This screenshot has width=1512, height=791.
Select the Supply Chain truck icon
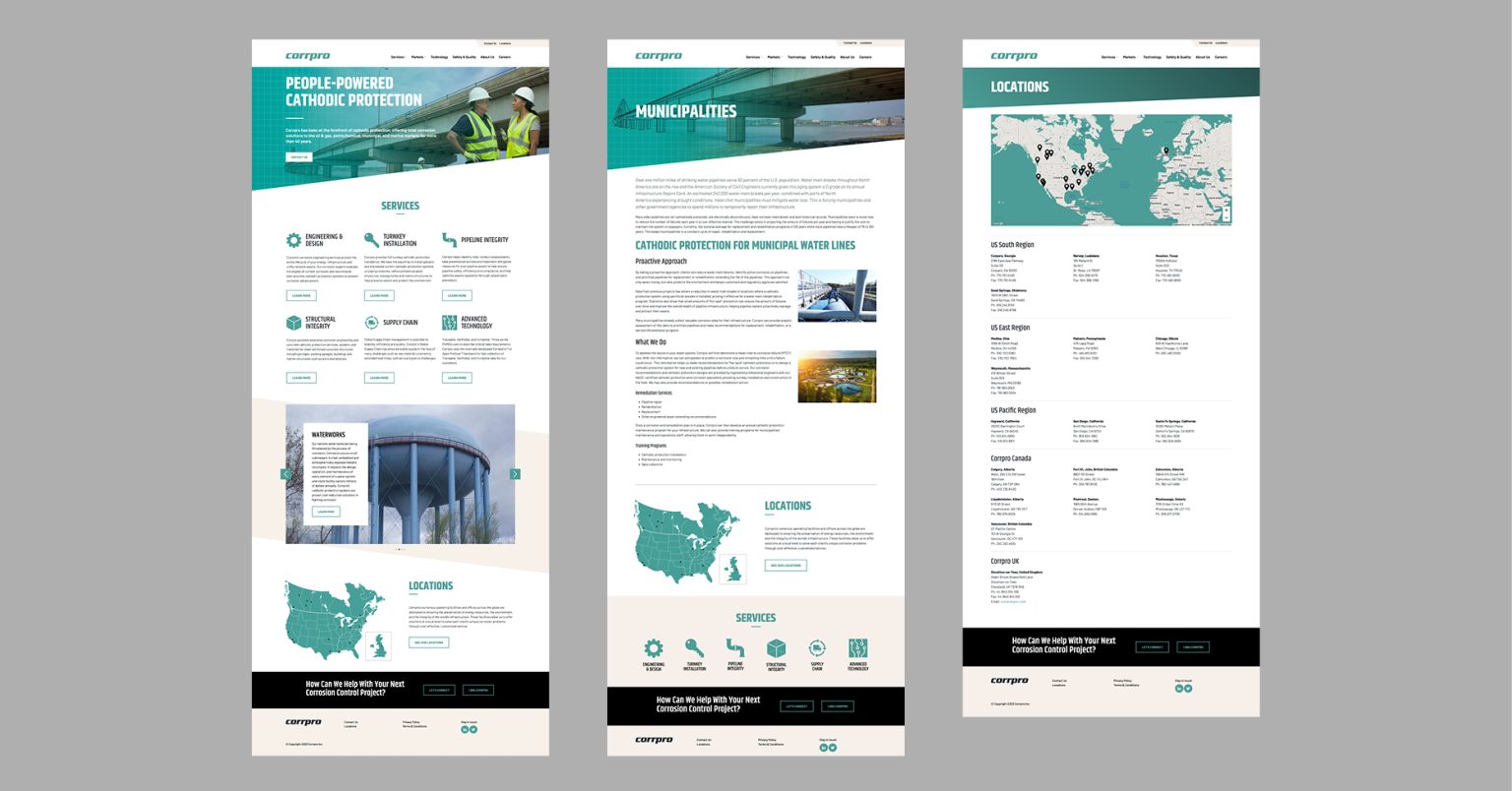pyautogui.click(x=369, y=321)
